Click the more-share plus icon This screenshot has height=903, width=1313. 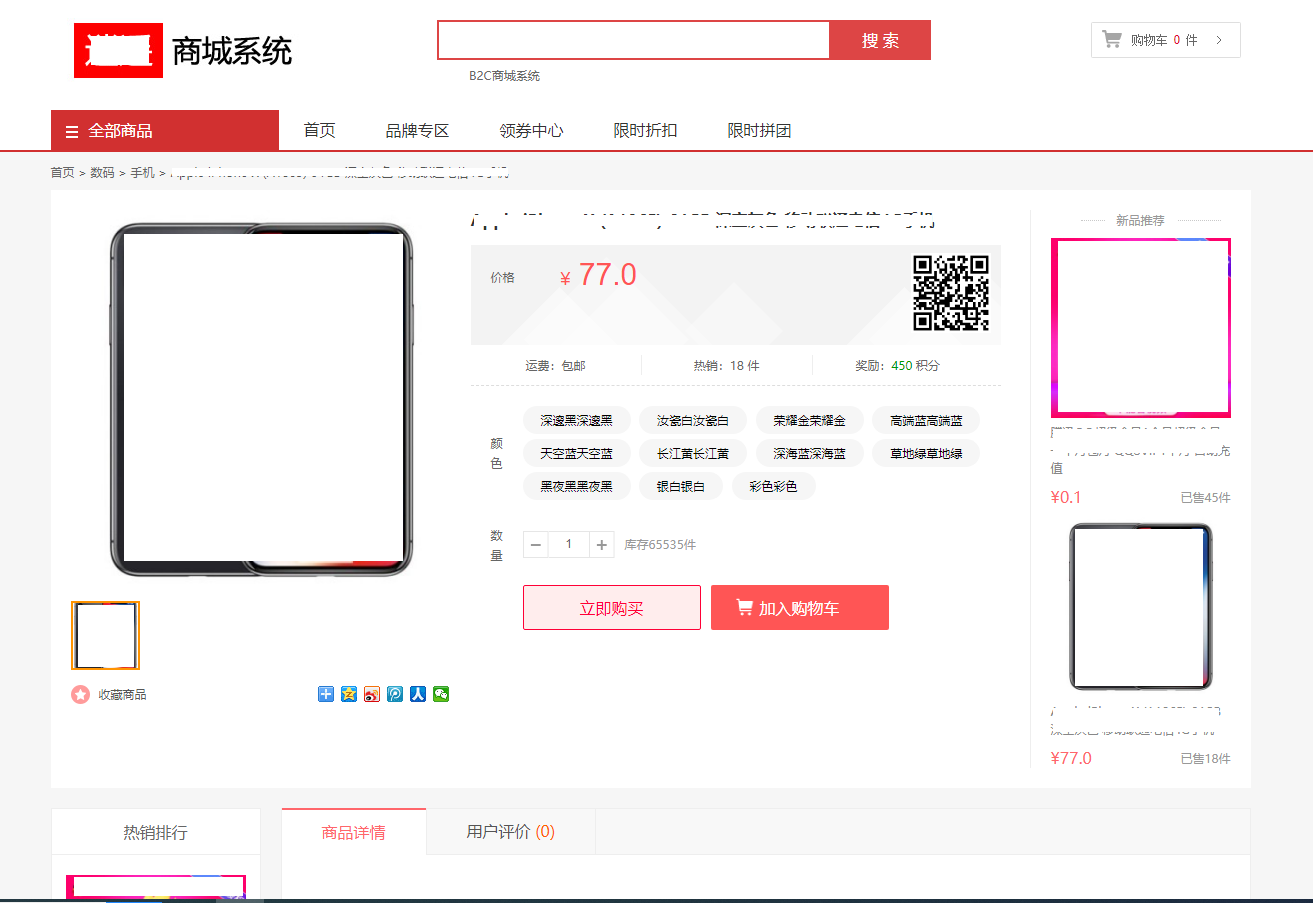pos(325,694)
